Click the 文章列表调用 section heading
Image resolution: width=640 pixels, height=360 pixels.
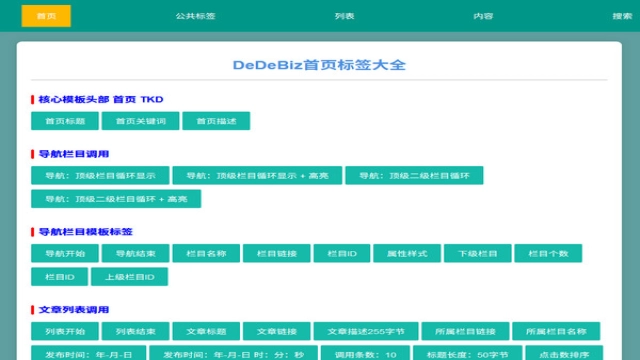(x=73, y=310)
